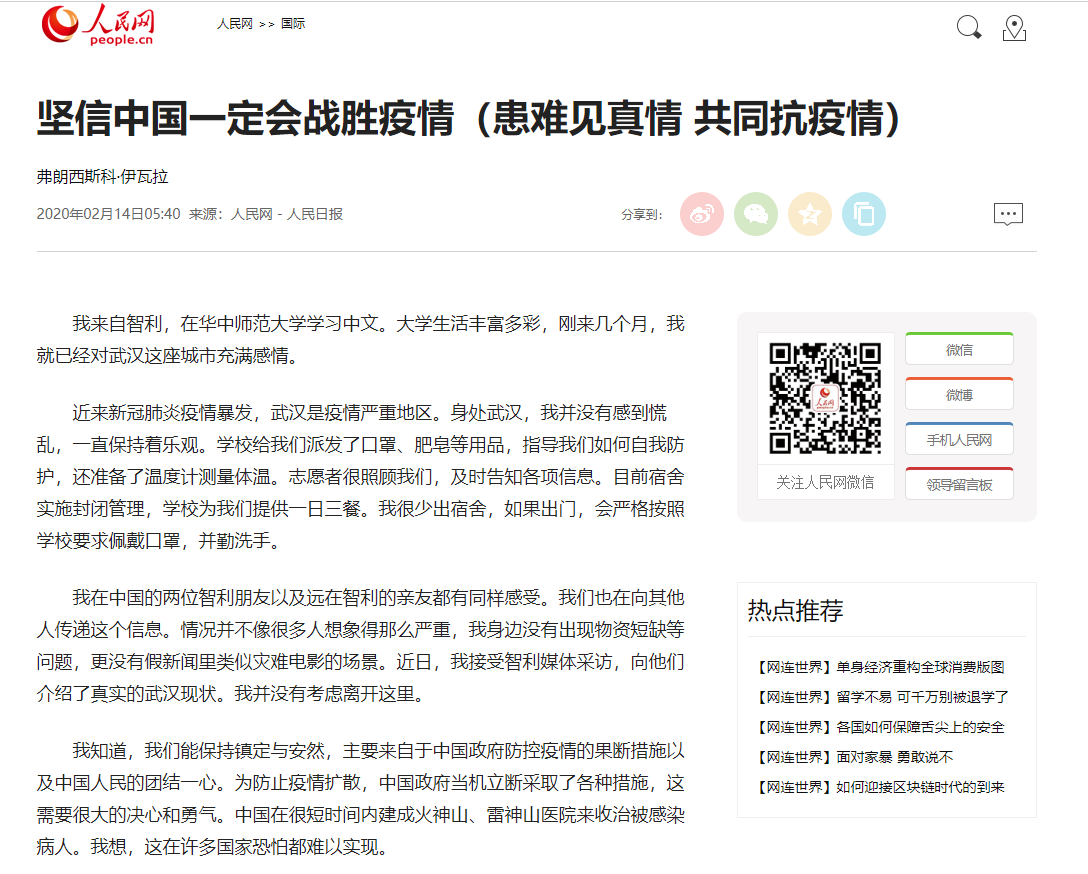Click the 人民网 - 人民日报 source link

(287, 214)
